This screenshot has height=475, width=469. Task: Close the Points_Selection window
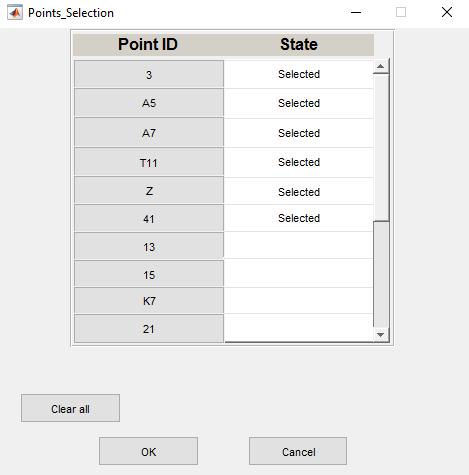pos(447,13)
